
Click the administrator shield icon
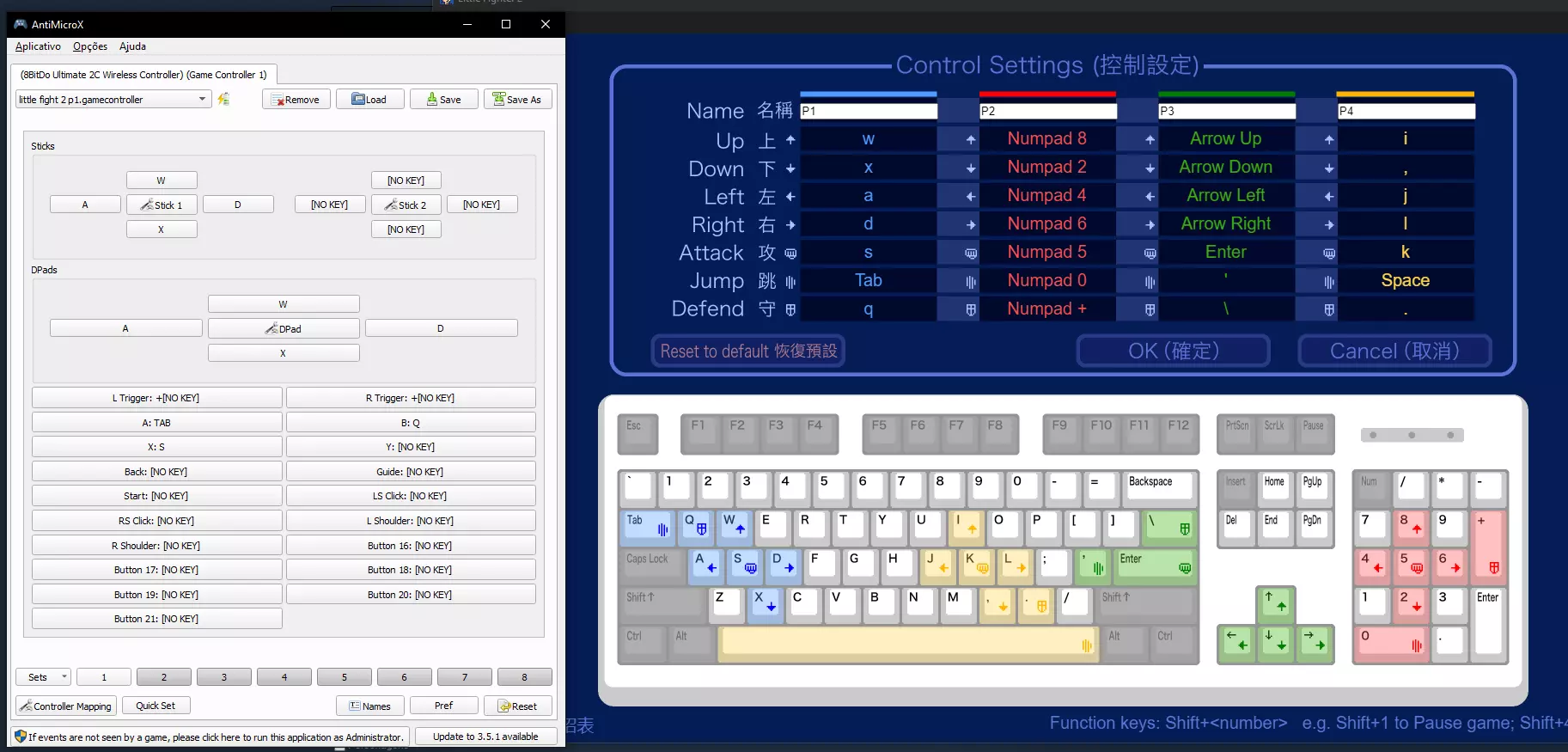[21, 737]
